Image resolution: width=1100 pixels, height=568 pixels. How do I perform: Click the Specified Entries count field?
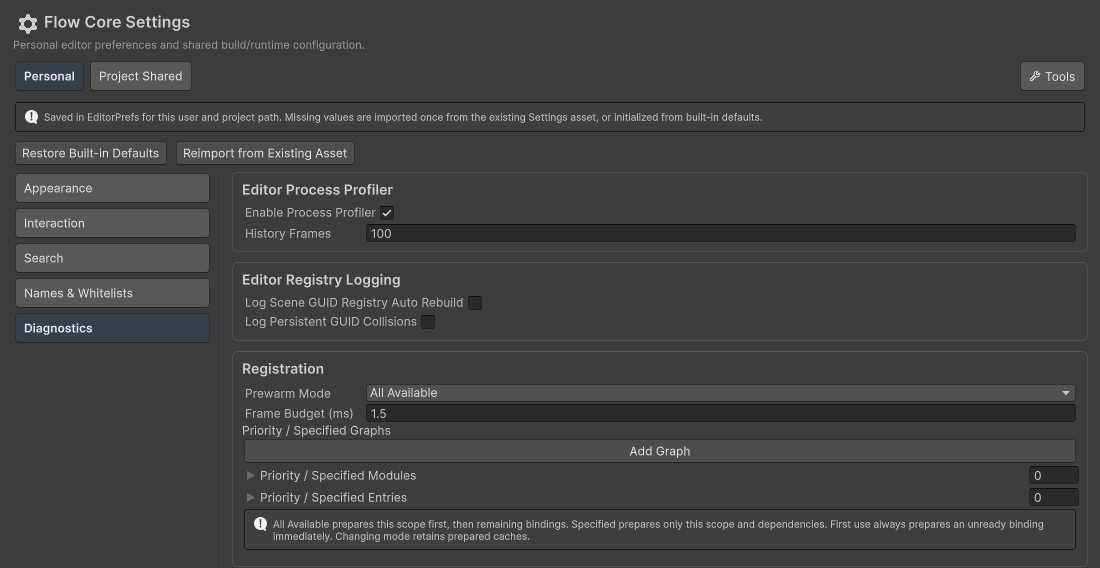click(x=1053, y=497)
